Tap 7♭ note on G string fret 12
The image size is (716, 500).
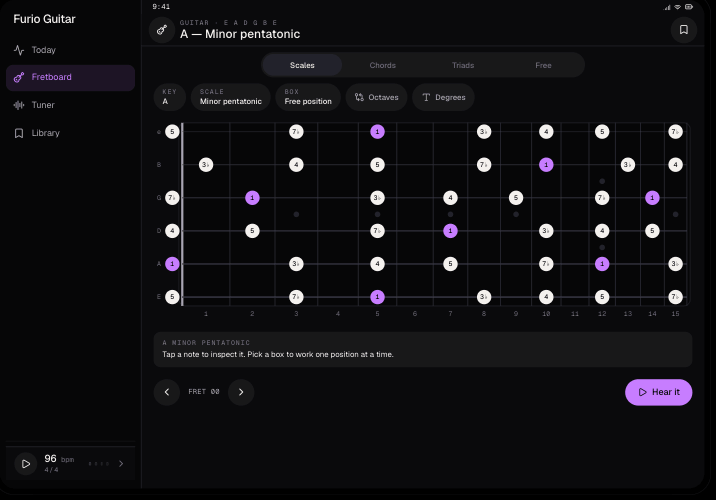coord(602,198)
